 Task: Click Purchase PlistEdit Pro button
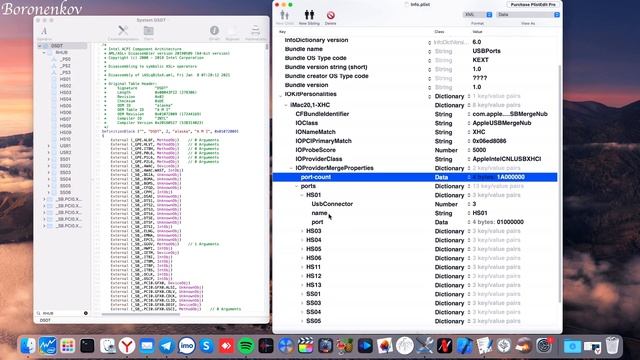[533, 4]
